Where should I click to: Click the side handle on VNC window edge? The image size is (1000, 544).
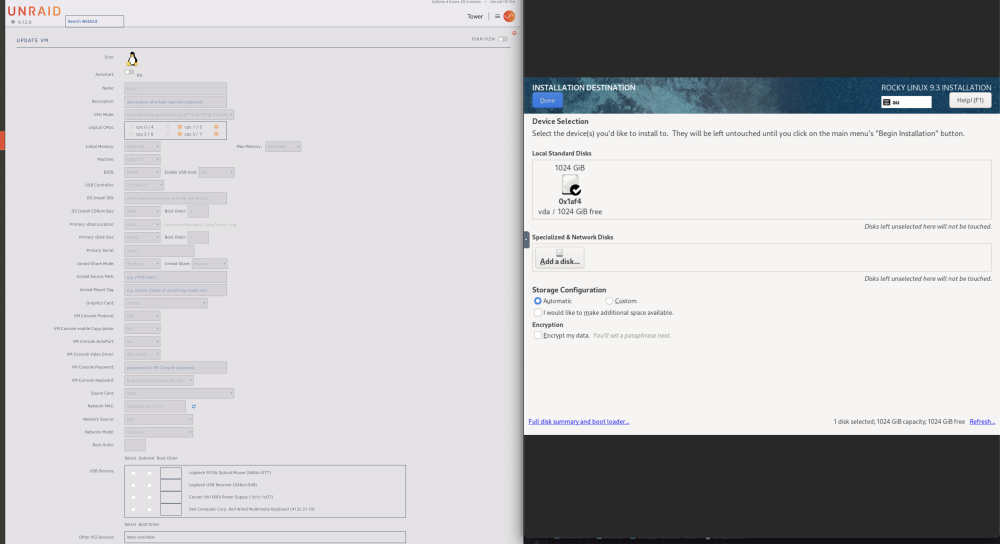526,239
